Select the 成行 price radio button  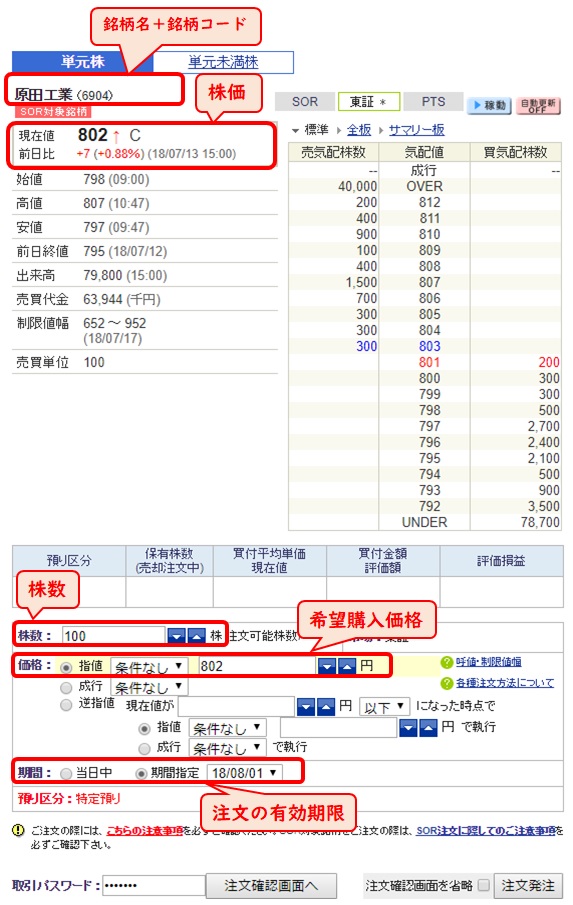(x=66, y=687)
